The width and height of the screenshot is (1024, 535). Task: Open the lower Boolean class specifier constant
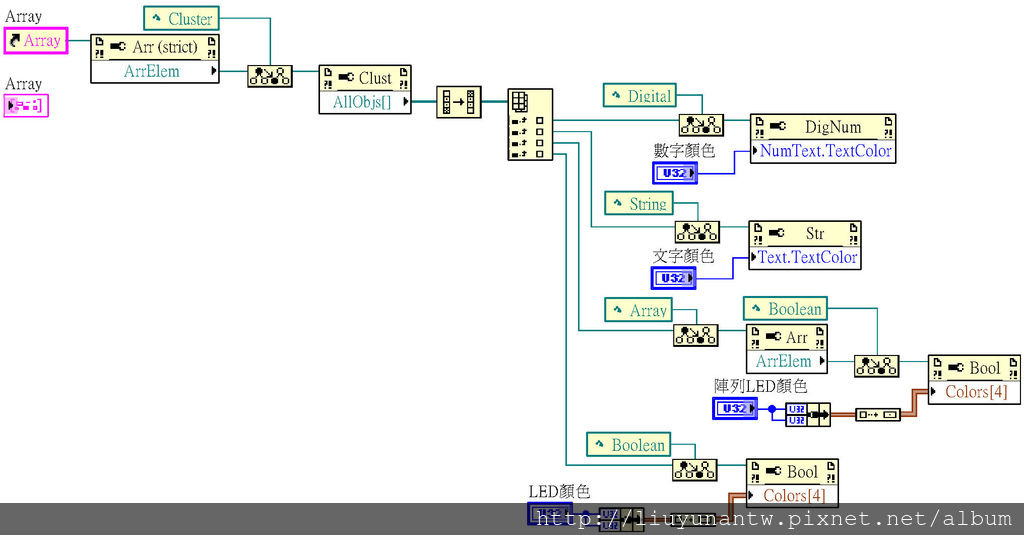629,445
